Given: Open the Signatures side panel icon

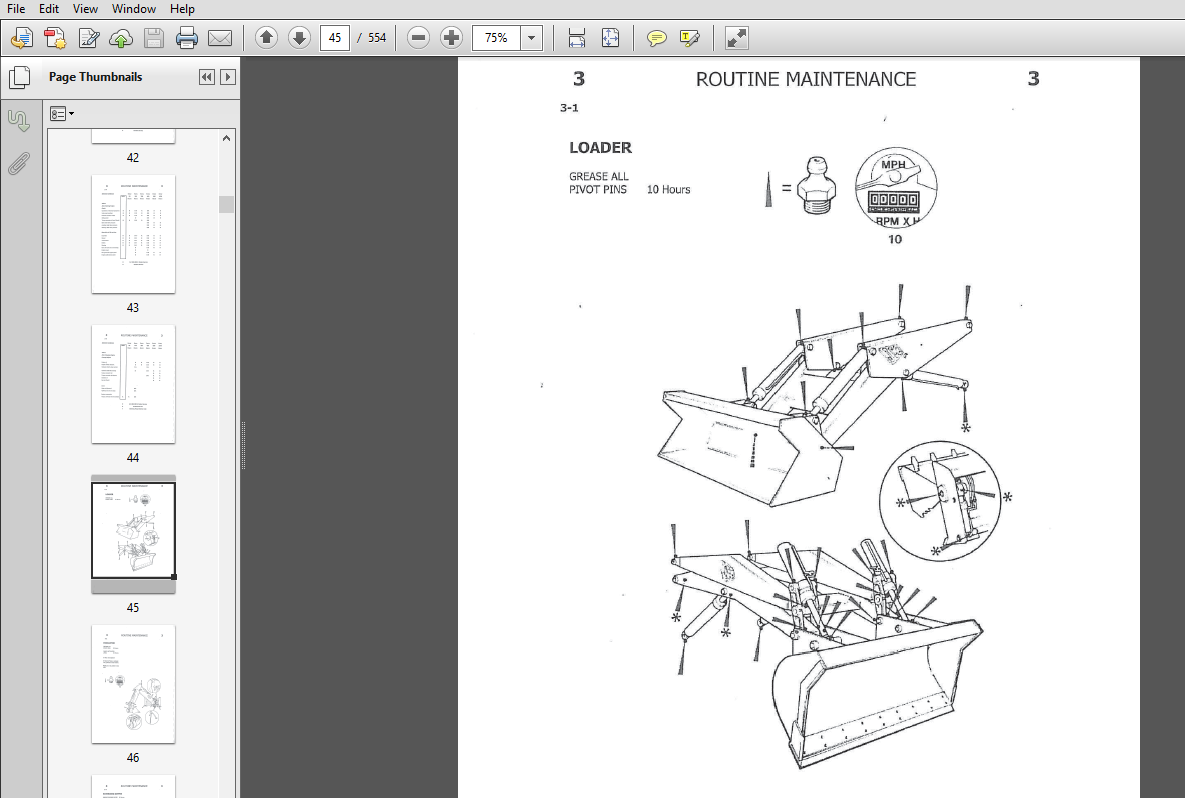Looking at the screenshot, I should [x=19, y=121].
